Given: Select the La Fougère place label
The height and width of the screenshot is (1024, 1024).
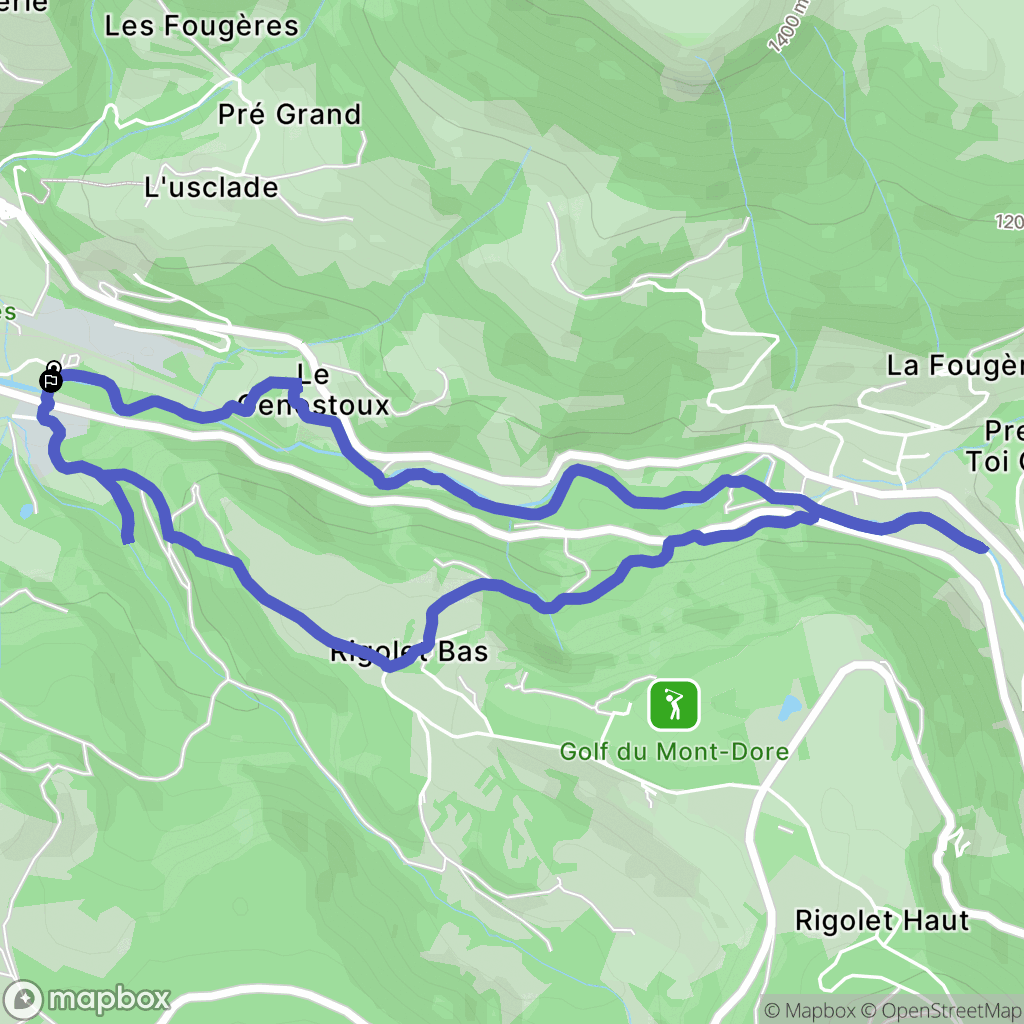Looking at the screenshot, I should 955,366.
